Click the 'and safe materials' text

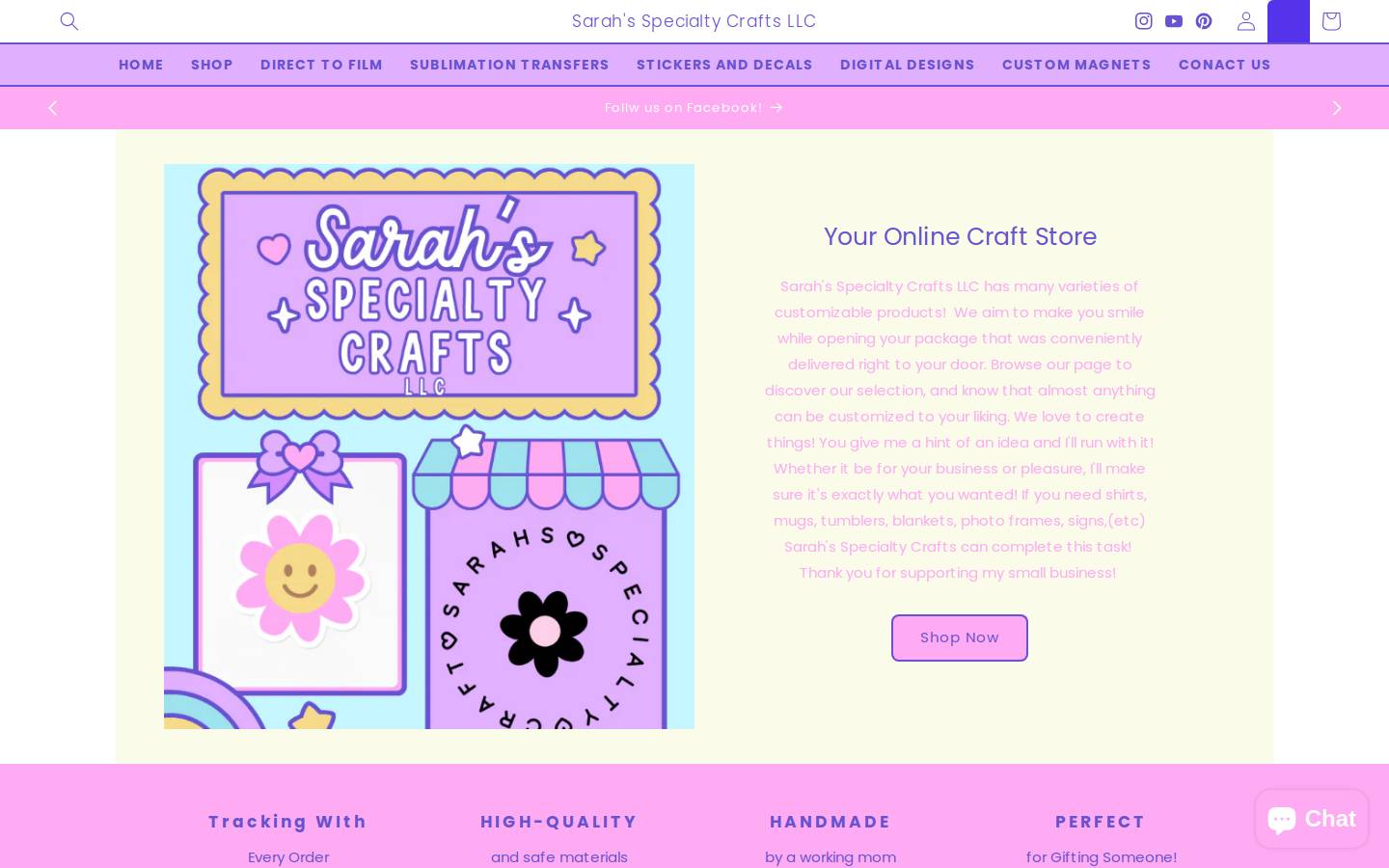point(559,856)
